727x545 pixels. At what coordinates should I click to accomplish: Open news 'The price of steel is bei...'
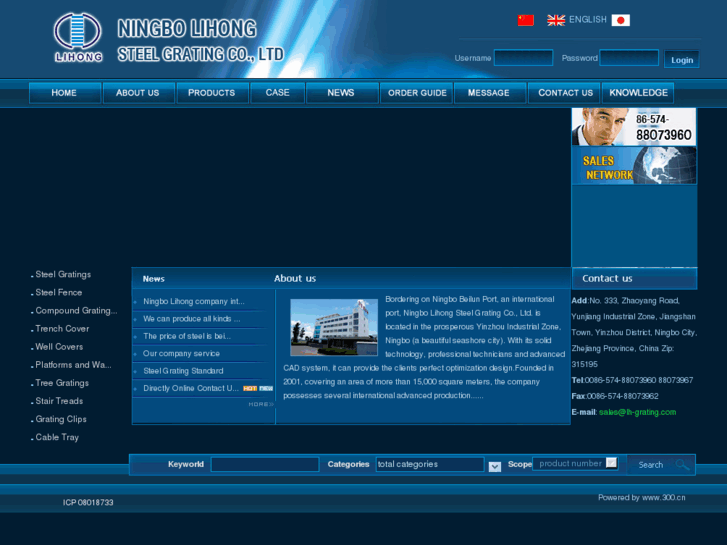pyautogui.click(x=187, y=336)
